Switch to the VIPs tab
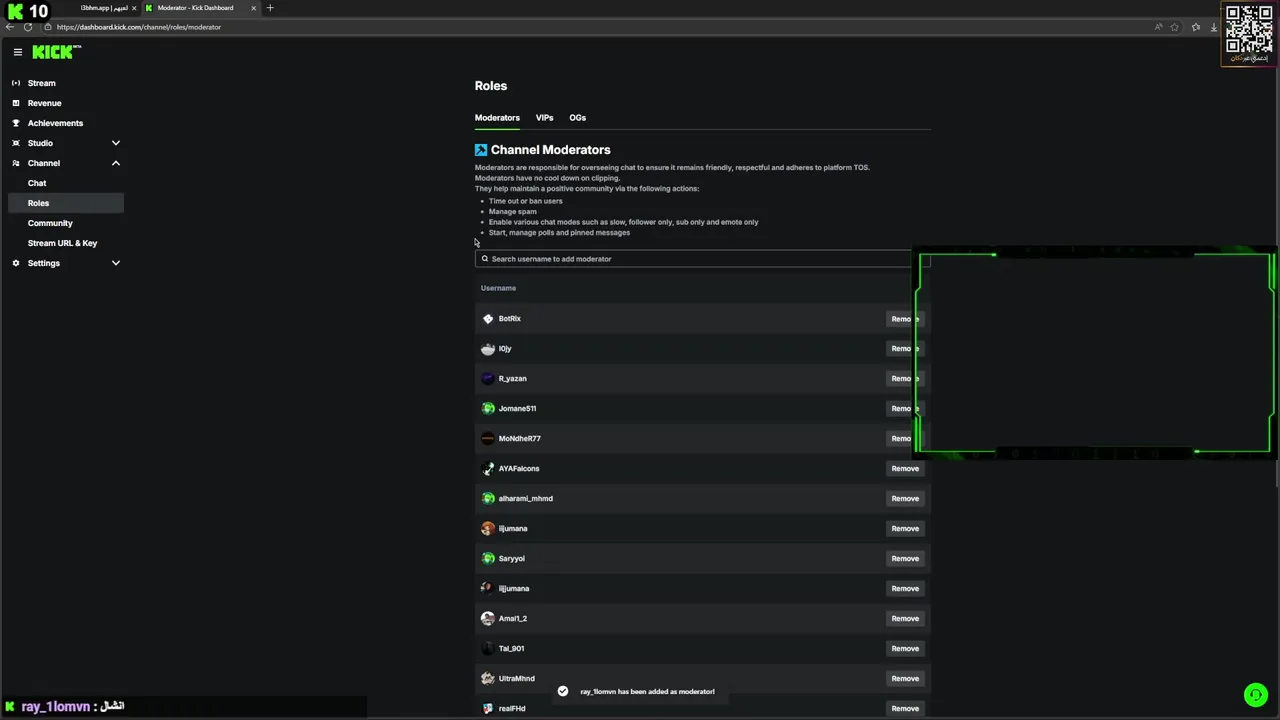The width and height of the screenshot is (1280, 720). point(544,118)
